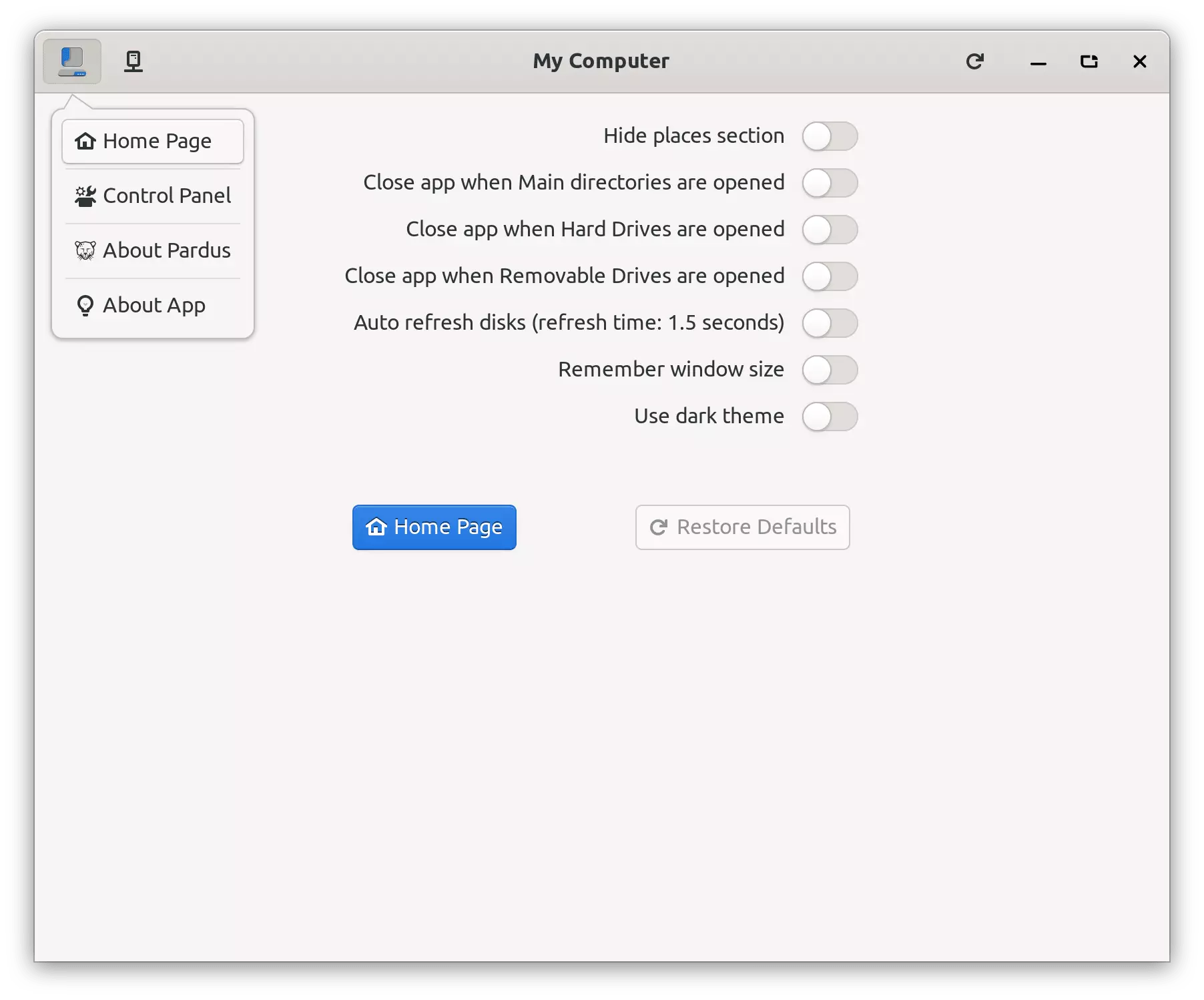This screenshot has width=1204, height=1000.
Task: Open About App menu entry
Action: pos(153,306)
